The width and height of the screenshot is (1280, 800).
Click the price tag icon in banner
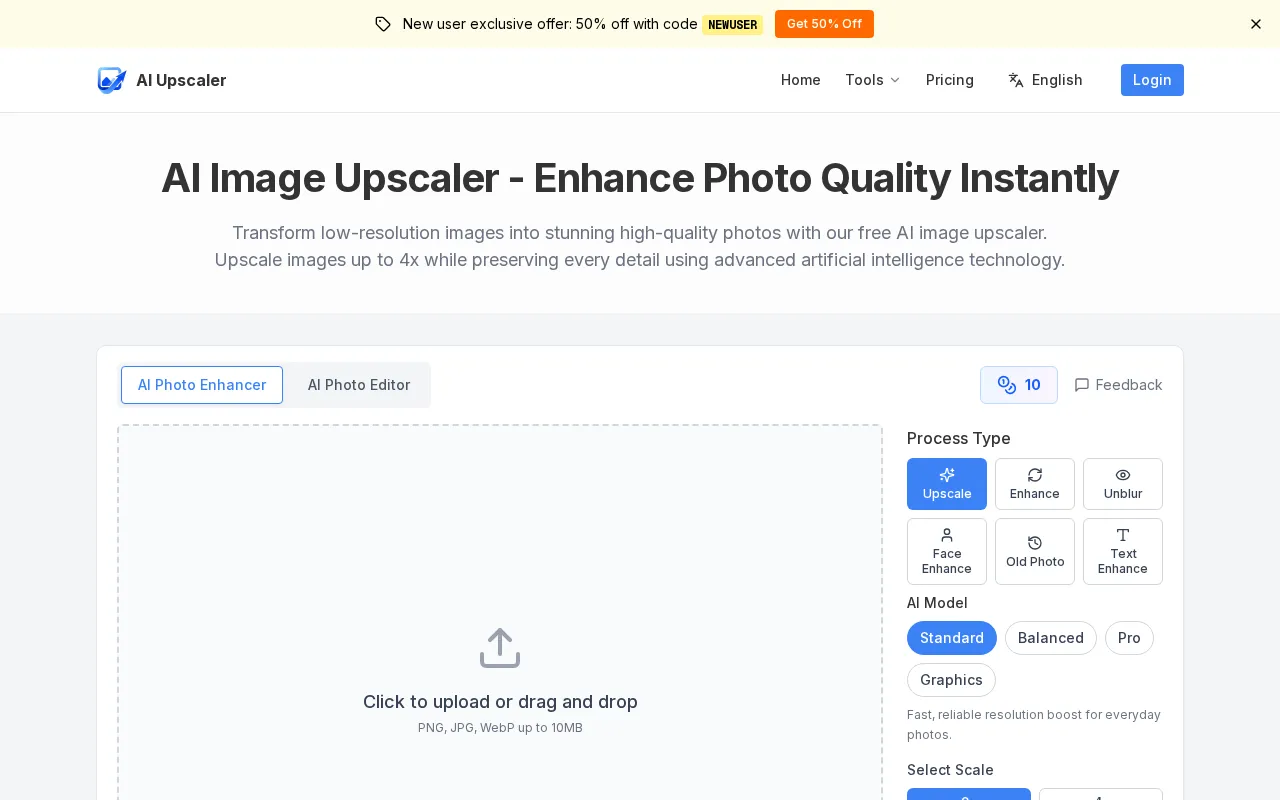coord(383,24)
